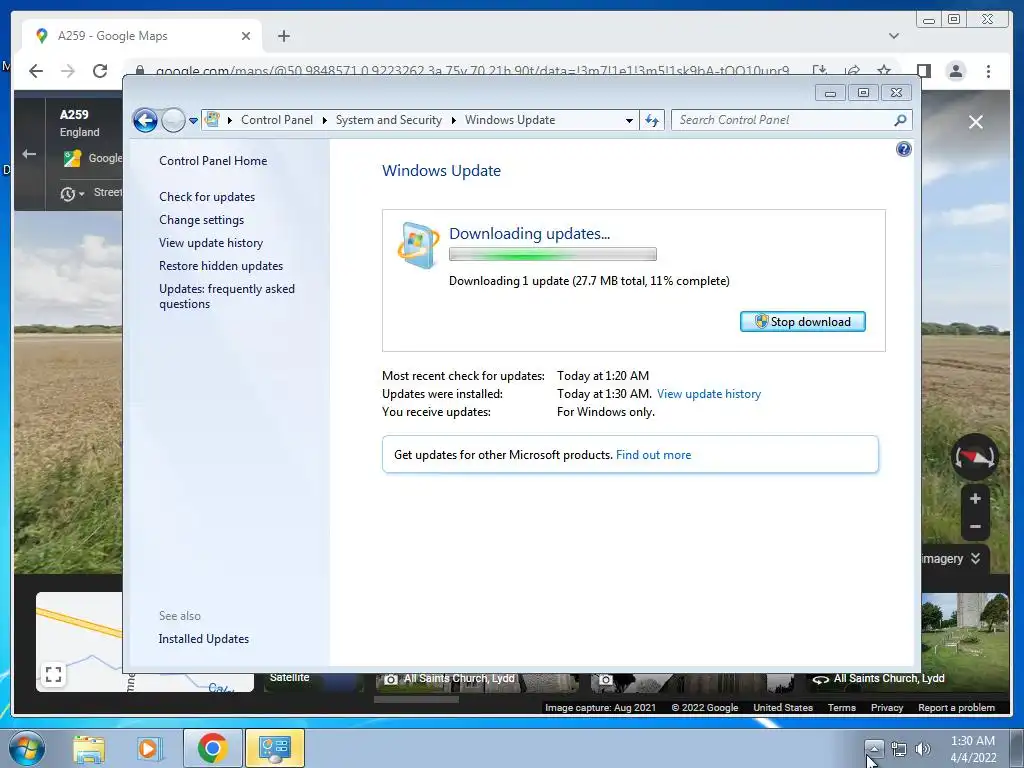Screen dimensions: 1024x768
Task: Select Windows Update breadcrumb
Action: (510, 120)
